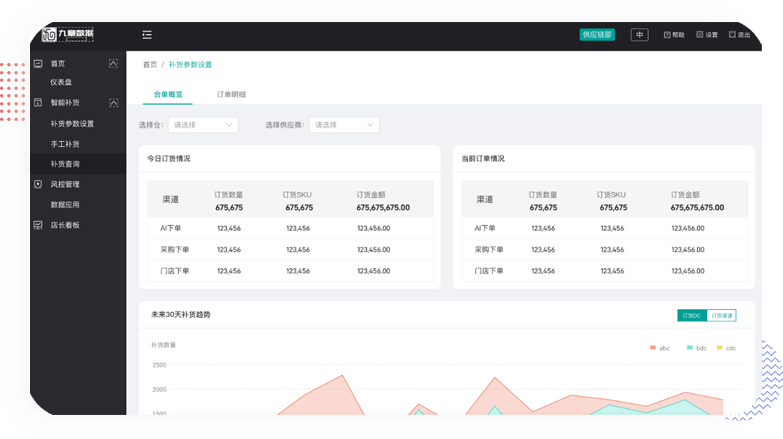Click the 设置 settings icon in header
This screenshot has width=783, height=439.
[x=700, y=34]
